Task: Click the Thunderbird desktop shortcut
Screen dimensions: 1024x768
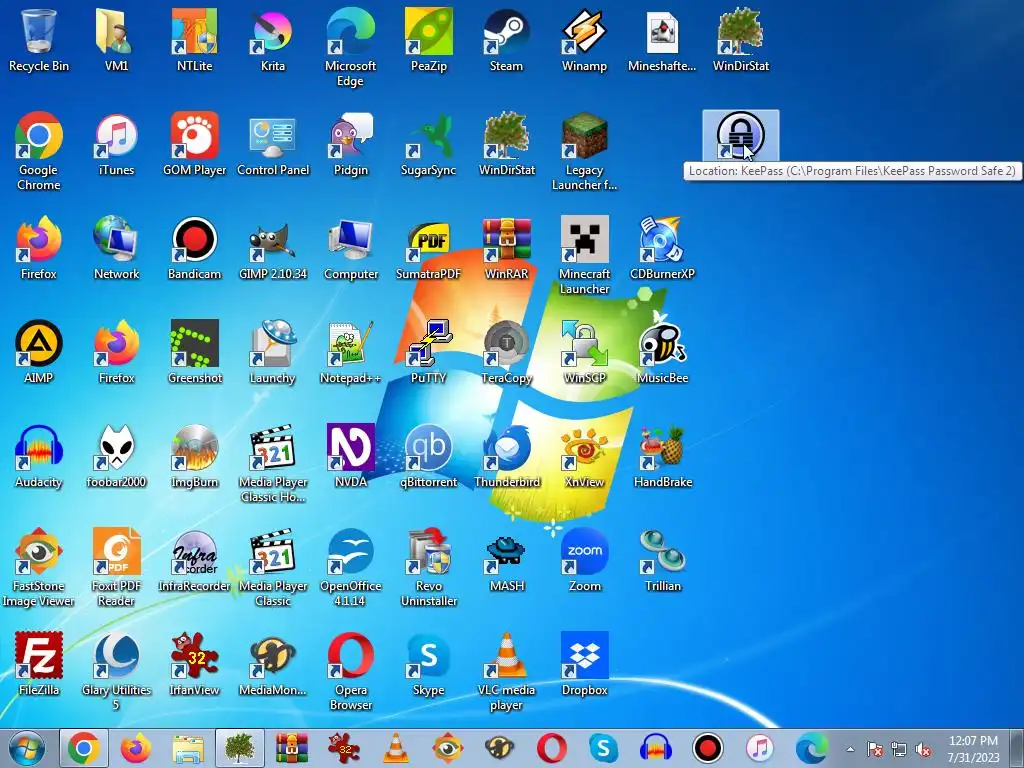Action: 506,456
